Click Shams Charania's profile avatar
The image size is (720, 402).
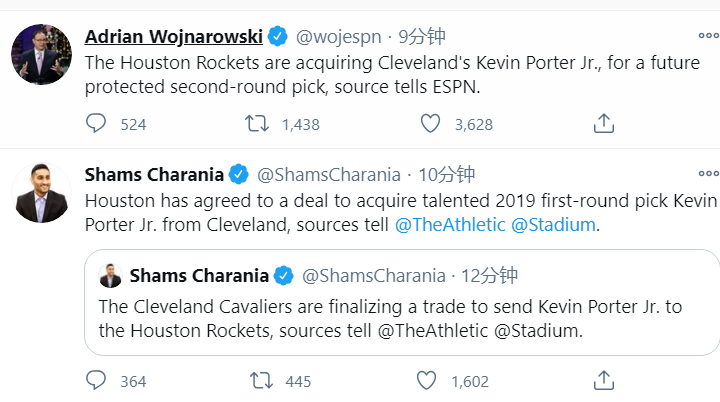tap(41, 191)
